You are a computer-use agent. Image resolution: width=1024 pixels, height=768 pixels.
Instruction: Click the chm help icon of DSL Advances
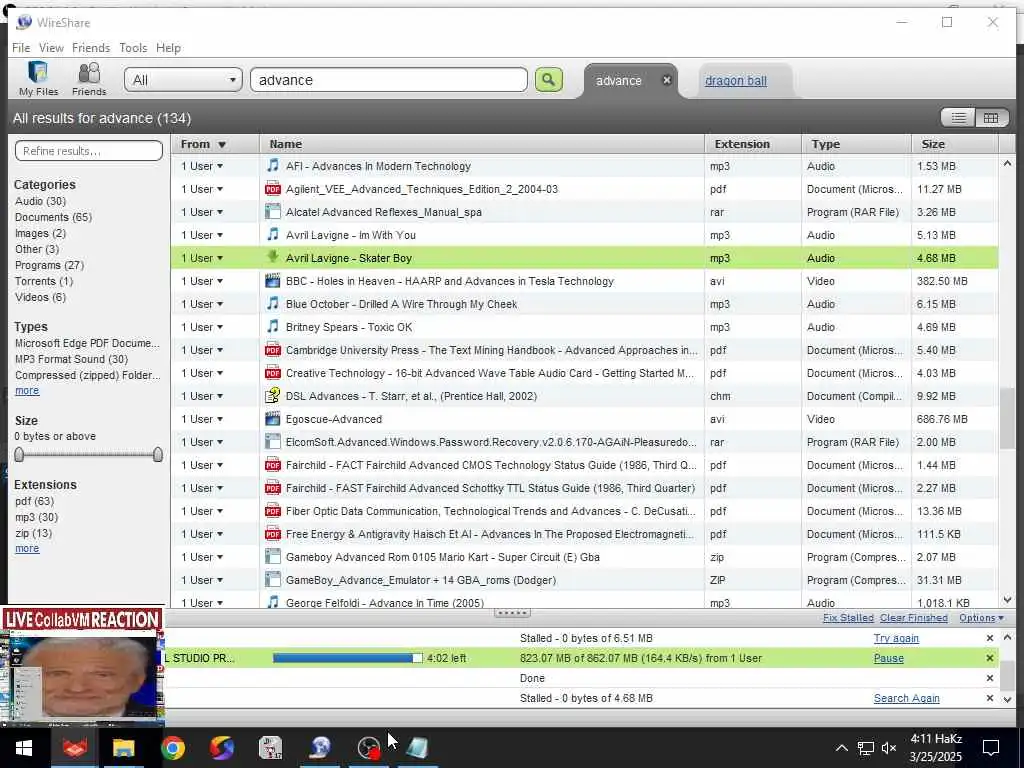pyautogui.click(x=273, y=396)
